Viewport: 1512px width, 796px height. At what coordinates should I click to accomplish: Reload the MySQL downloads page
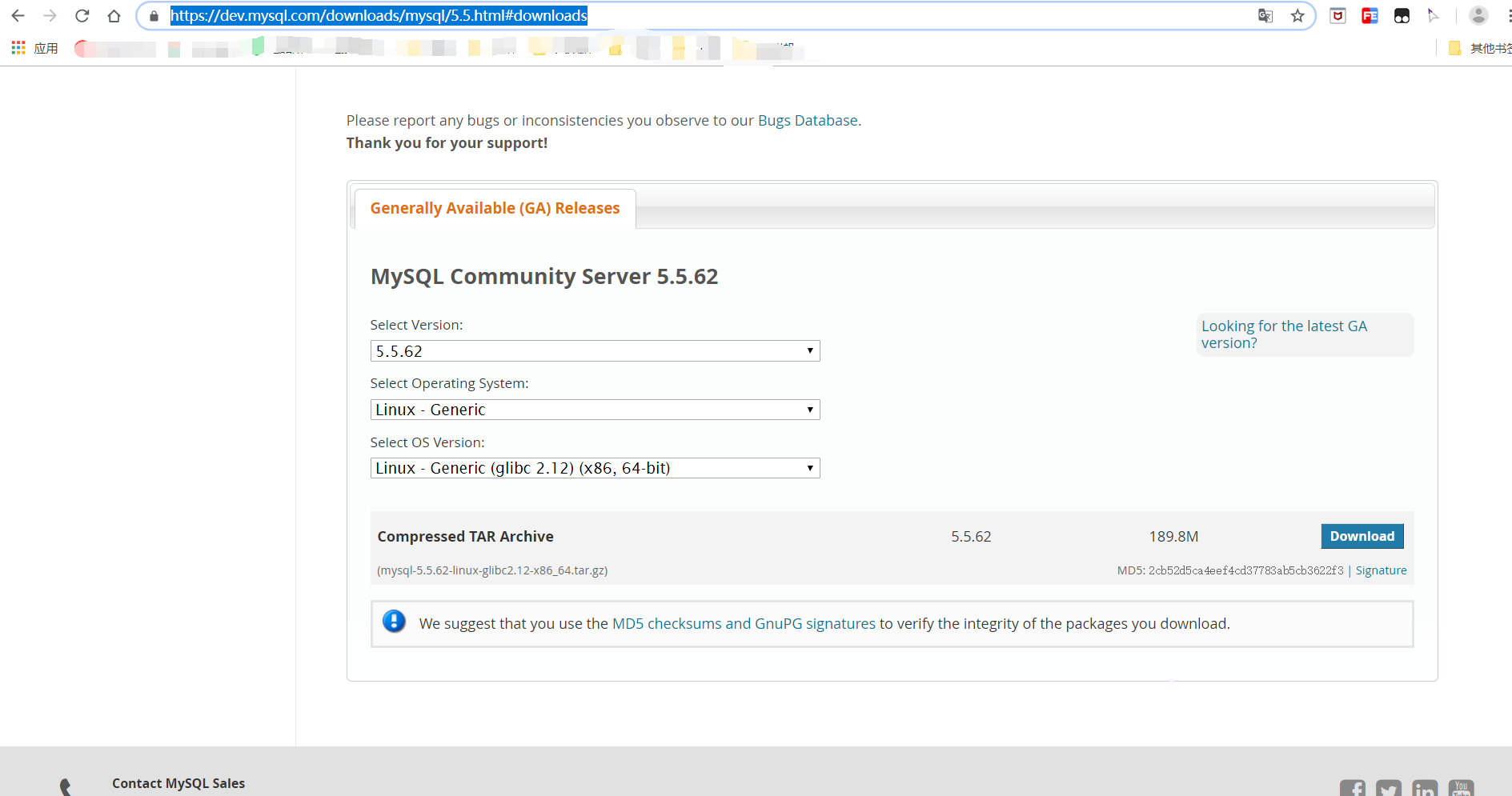pos(82,16)
